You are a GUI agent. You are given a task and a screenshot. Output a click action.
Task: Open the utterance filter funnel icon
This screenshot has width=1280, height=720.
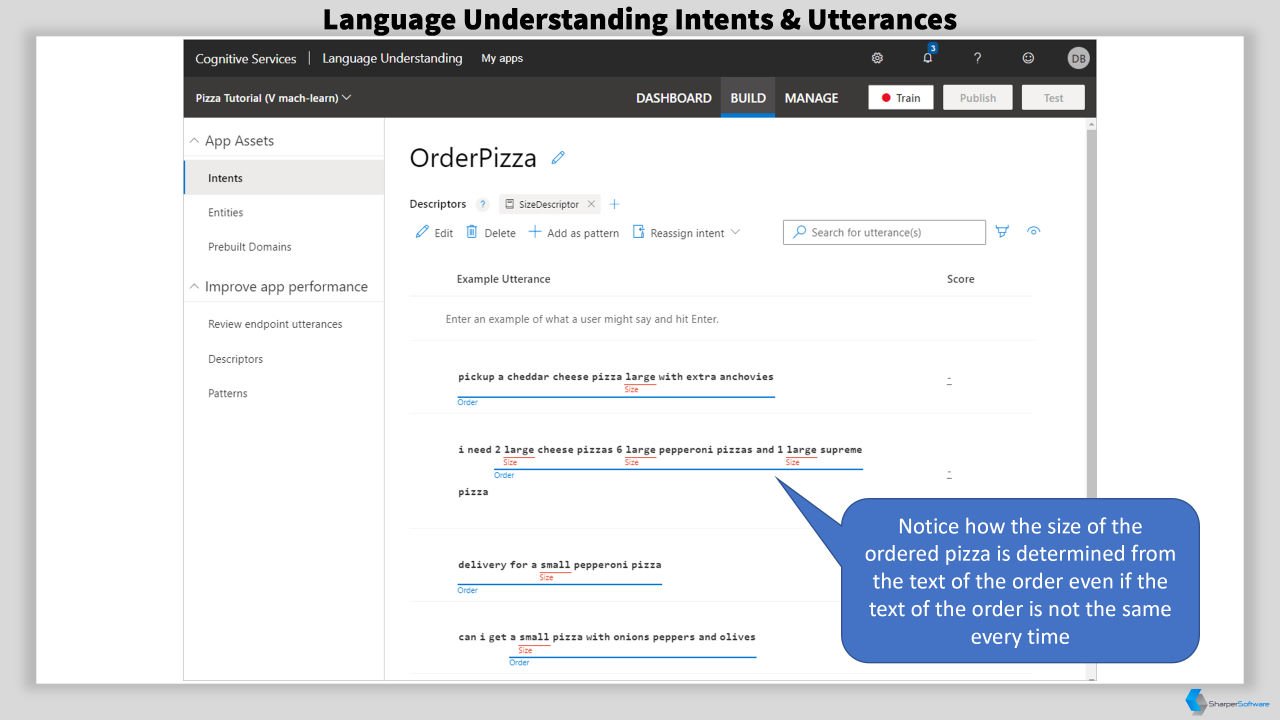coord(1002,232)
